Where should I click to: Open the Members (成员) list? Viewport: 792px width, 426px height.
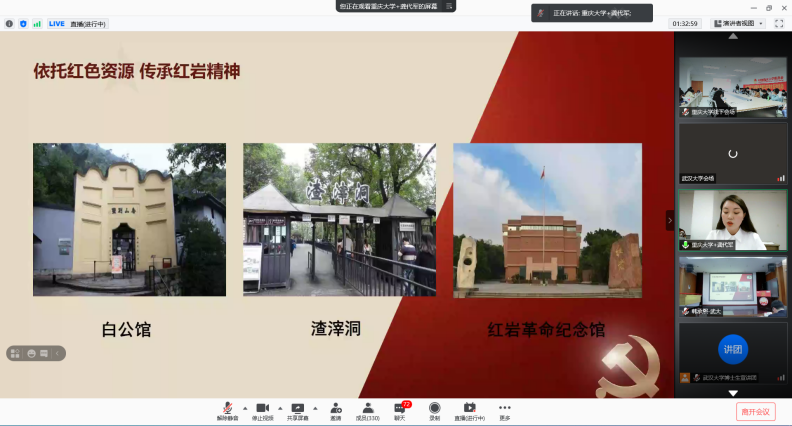tap(368, 409)
